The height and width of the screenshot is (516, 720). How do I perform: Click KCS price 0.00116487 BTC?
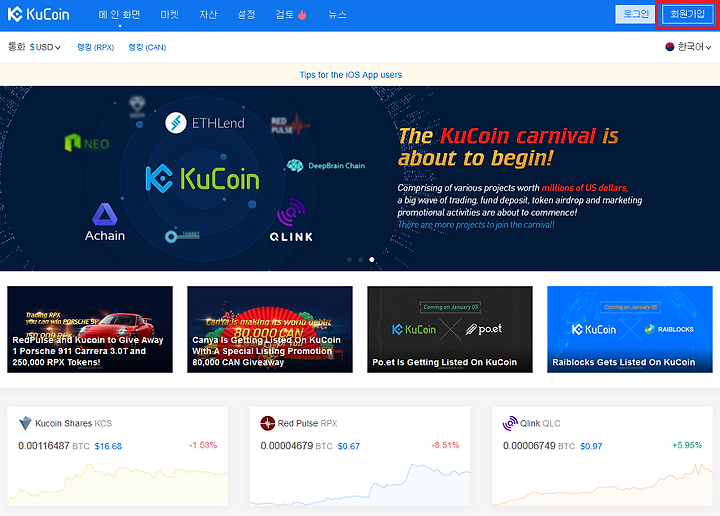pos(54,446)
